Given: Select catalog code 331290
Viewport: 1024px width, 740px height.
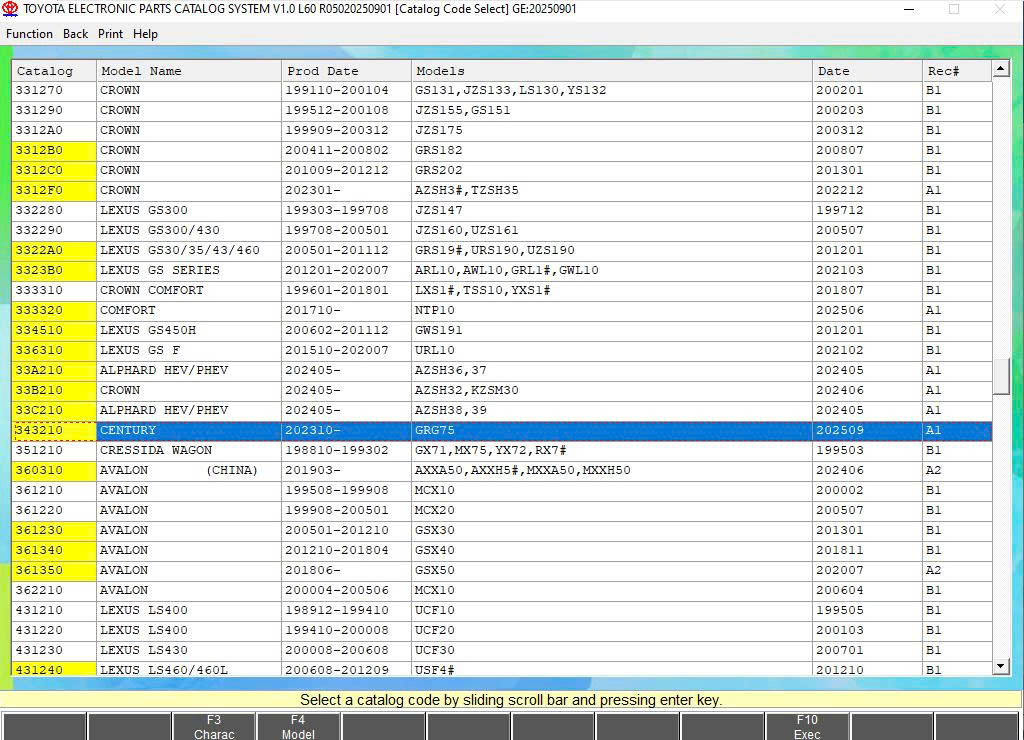Looking at the screenshot, I should [54, 110].
